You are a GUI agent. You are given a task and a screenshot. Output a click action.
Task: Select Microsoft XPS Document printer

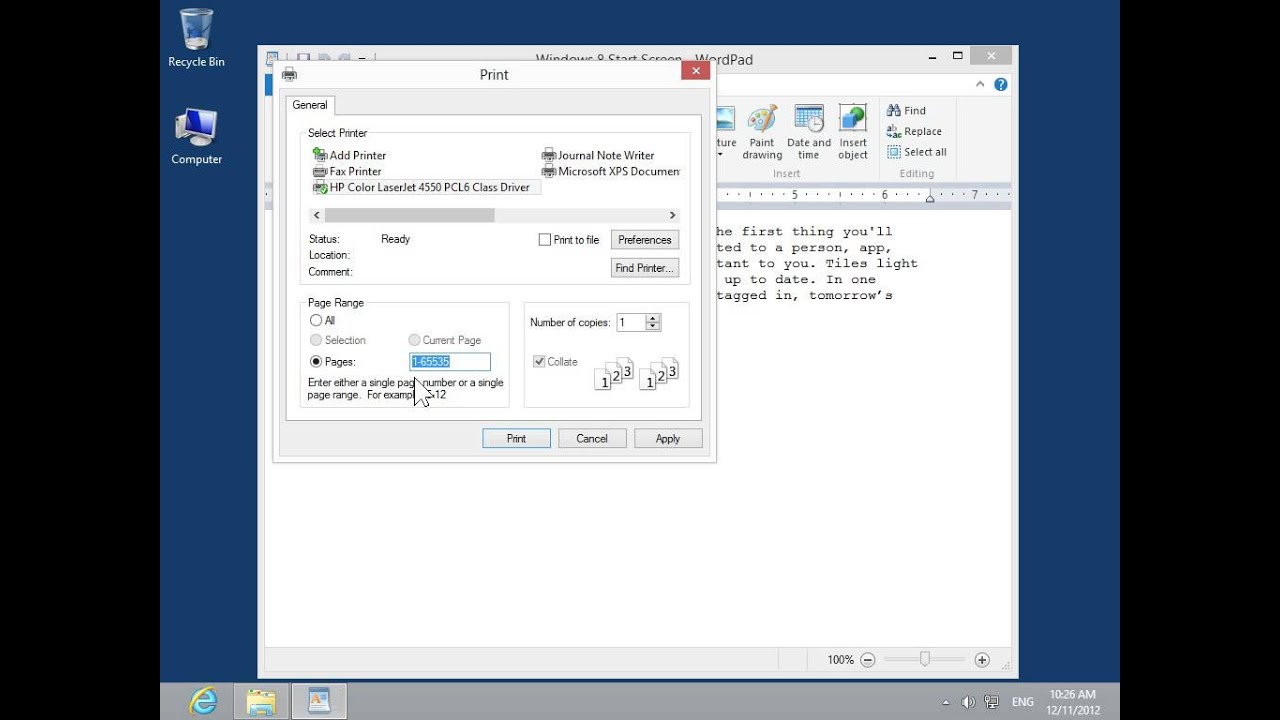click(x=611, y=171)
